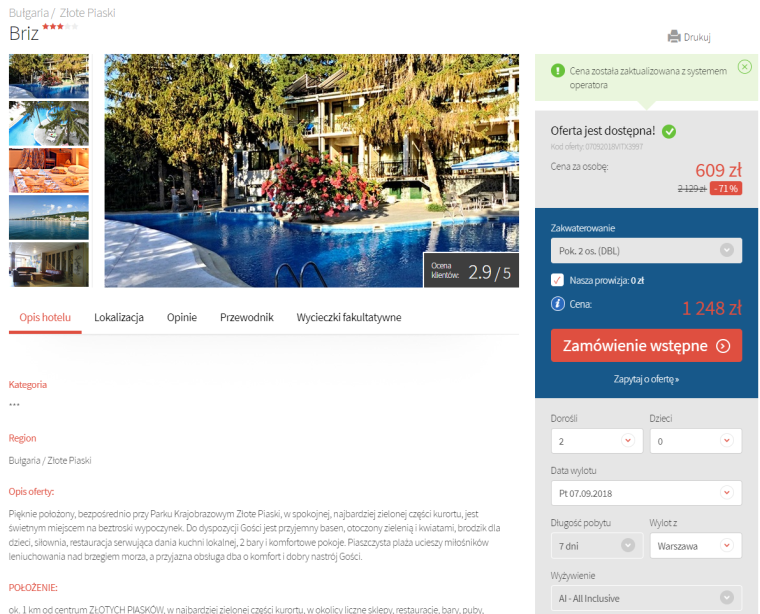This screenshot has height=614, width=760.
Task: Expand the Dzieci children dropdown
Action: pyautogui.click(x=696, y=441)
